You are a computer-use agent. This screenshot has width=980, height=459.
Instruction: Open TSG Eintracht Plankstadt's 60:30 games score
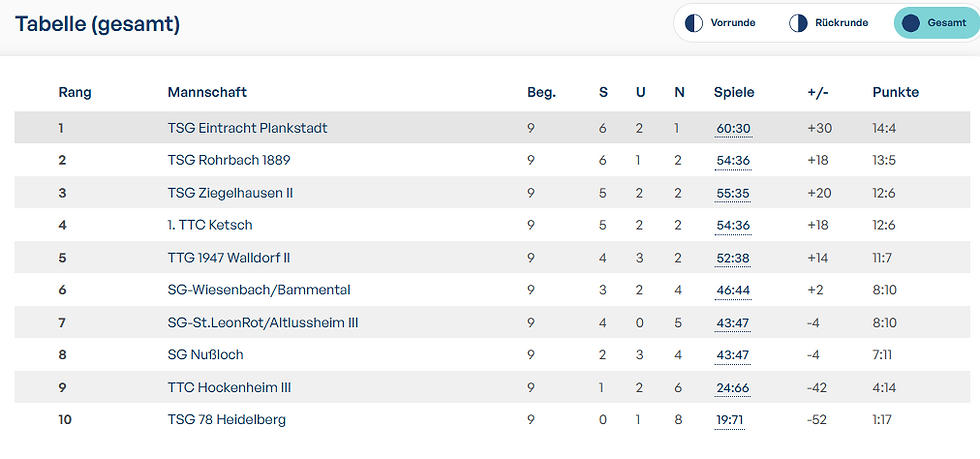(x=733, y=129)
